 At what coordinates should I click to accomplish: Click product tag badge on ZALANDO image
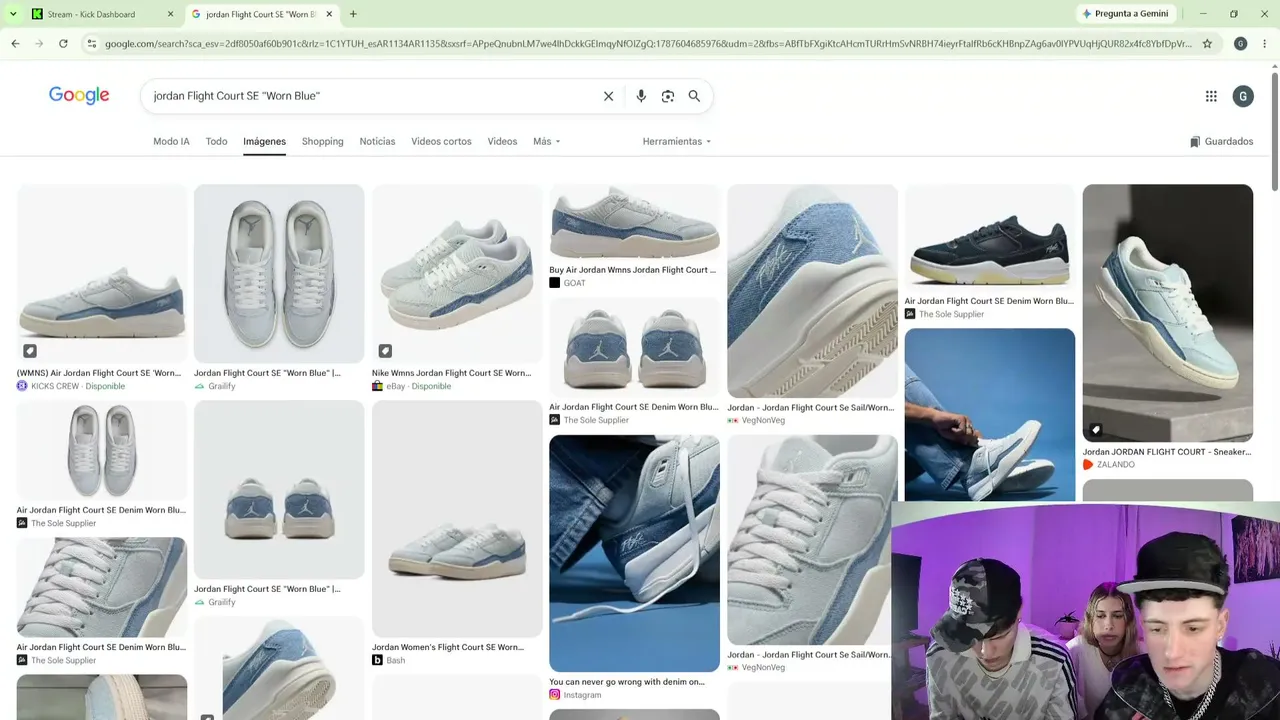click(x=1096, y=430)
